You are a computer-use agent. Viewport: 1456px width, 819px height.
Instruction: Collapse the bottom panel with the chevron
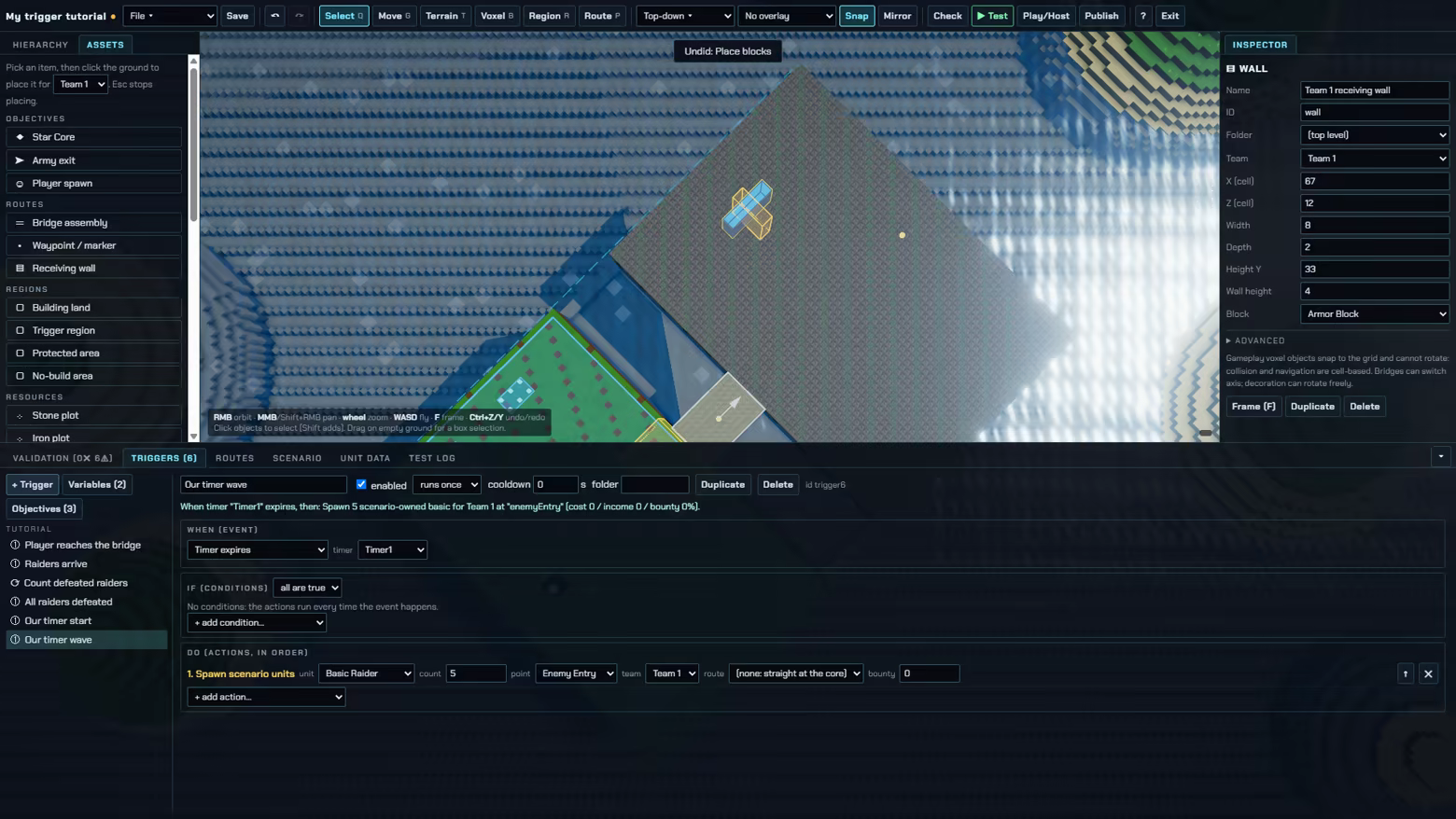tap(1441, 456)
